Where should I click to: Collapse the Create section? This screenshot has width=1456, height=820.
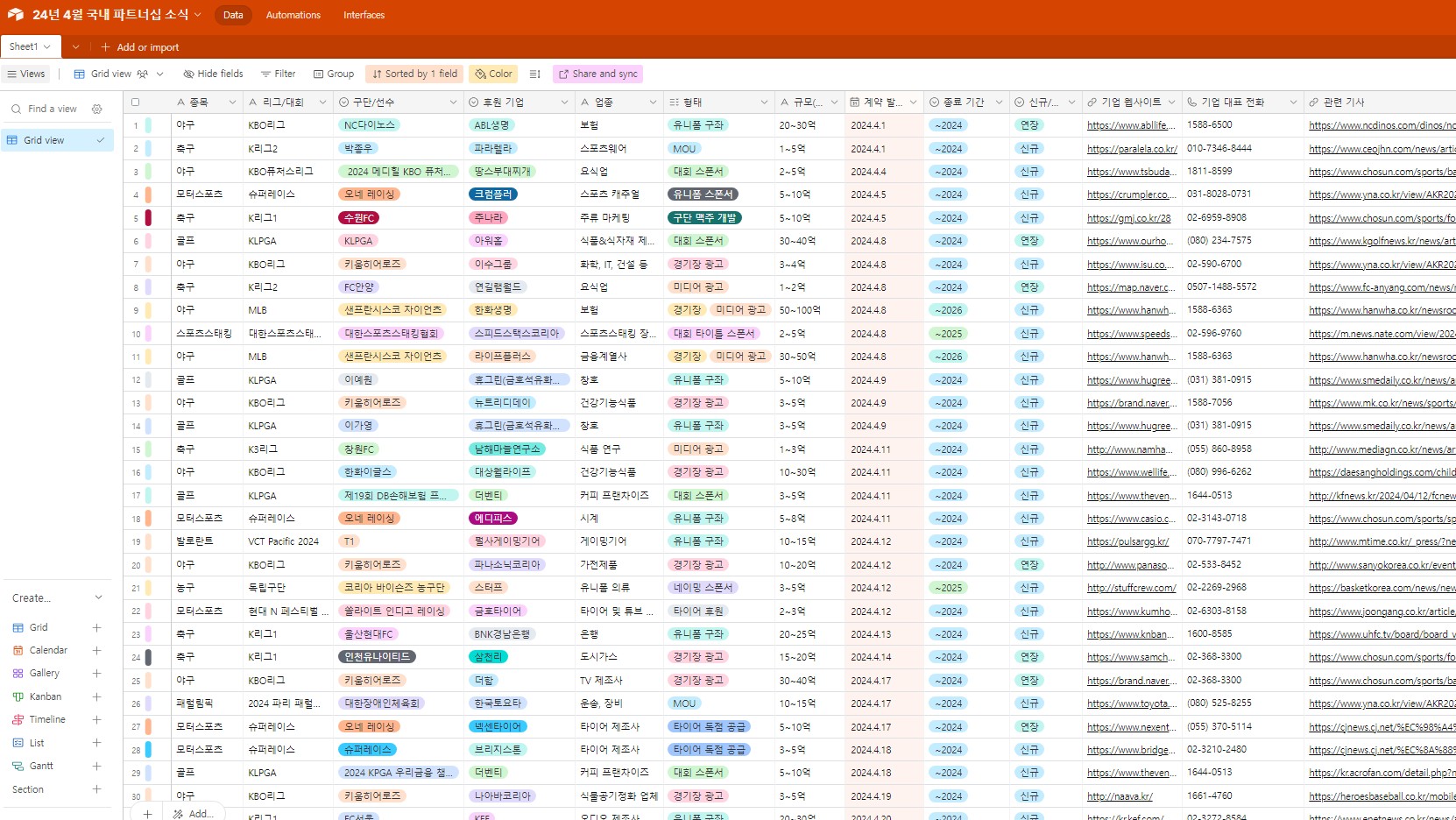tap(98, 598)
